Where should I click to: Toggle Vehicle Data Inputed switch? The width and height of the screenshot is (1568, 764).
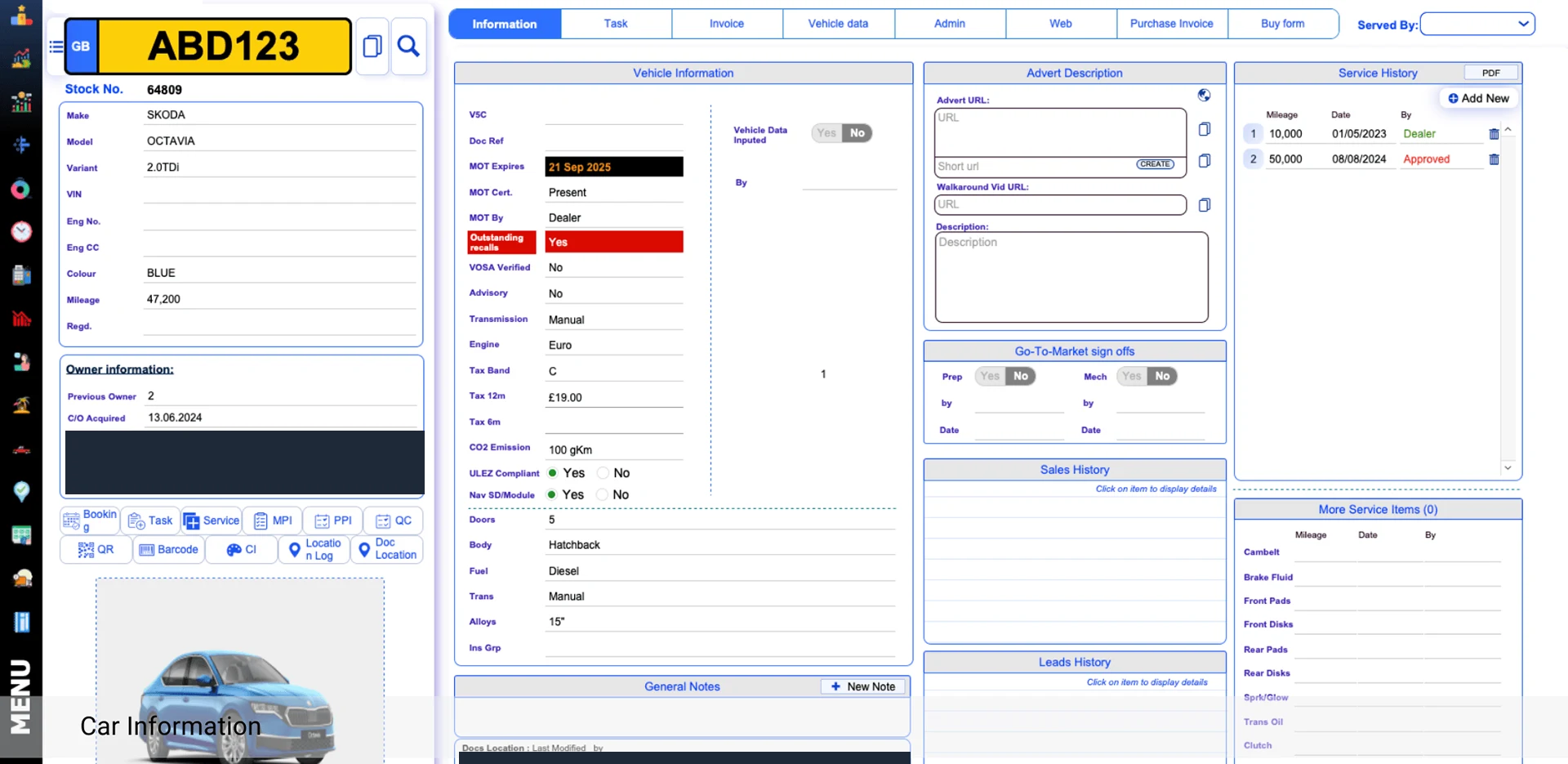pyautogui.click(x=842, y=133)
